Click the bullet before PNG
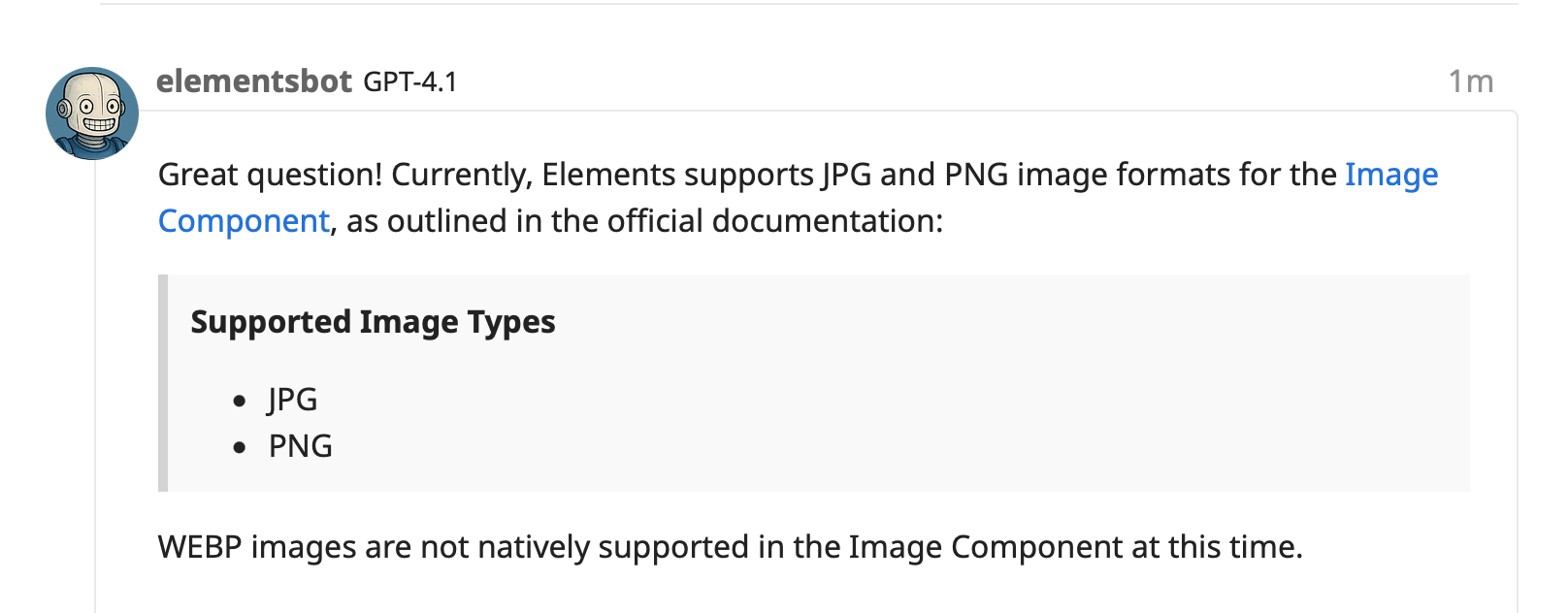Screen dimensions: 1568x613 pos(240,447)
